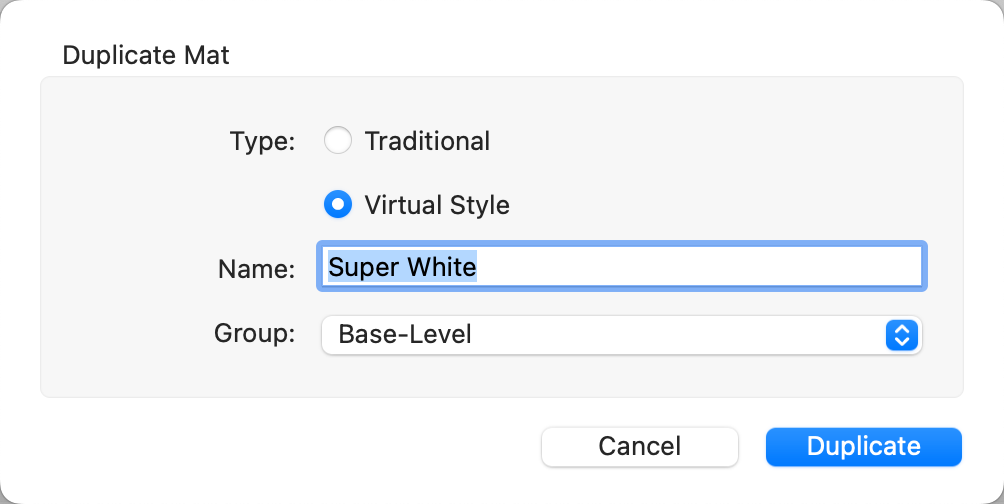Click inside the Name text field
Image resolution: width=1004 pixels, height=504 pixels.
point(700,267)
